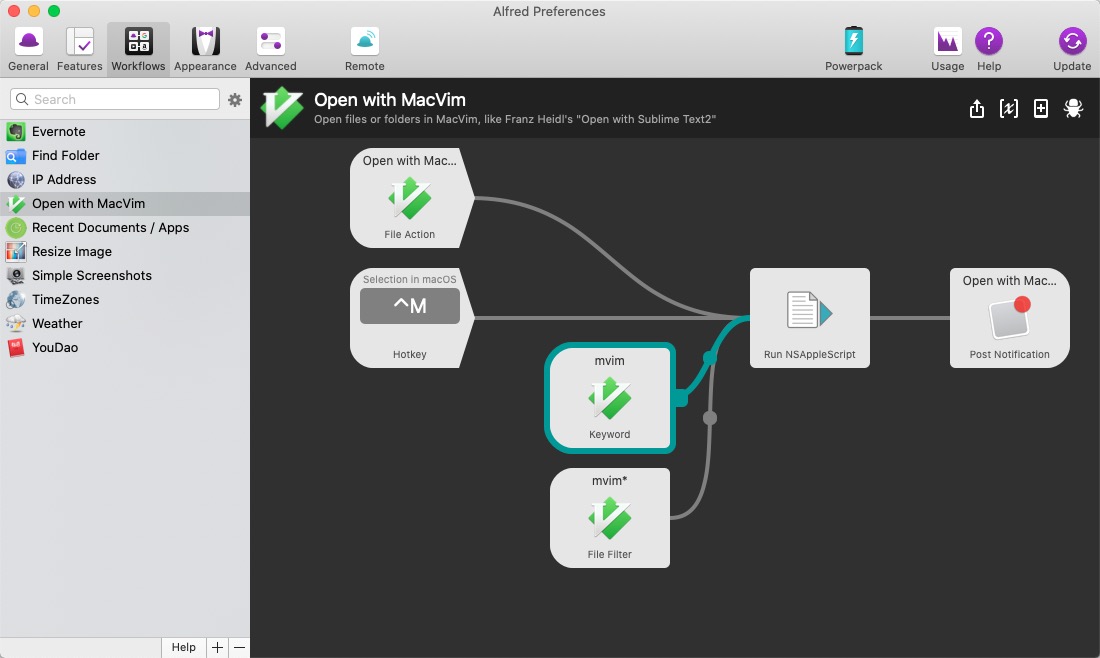
Task: Select the Simple Screenshots workflow
Action: 125,275
